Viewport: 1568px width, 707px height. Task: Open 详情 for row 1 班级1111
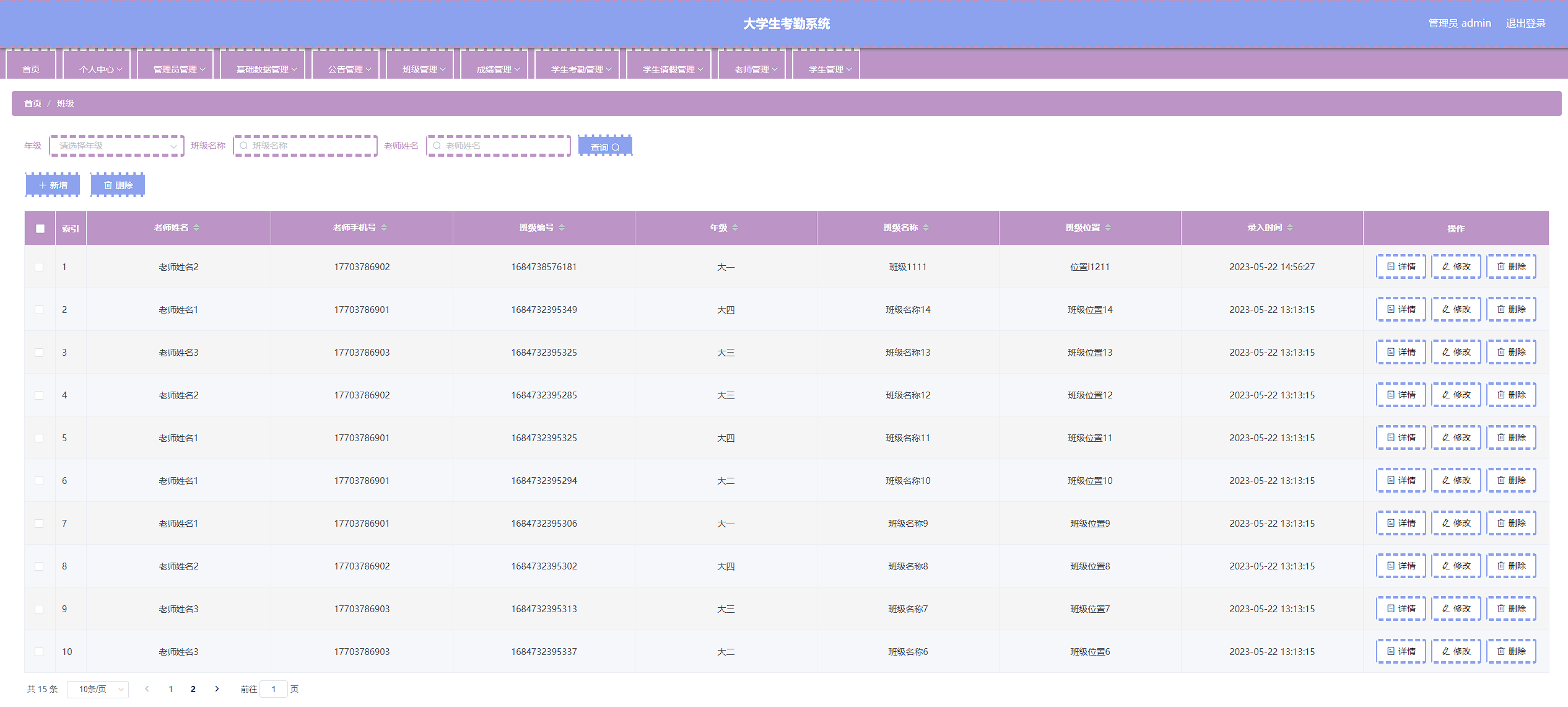(x=1401, y=266)
